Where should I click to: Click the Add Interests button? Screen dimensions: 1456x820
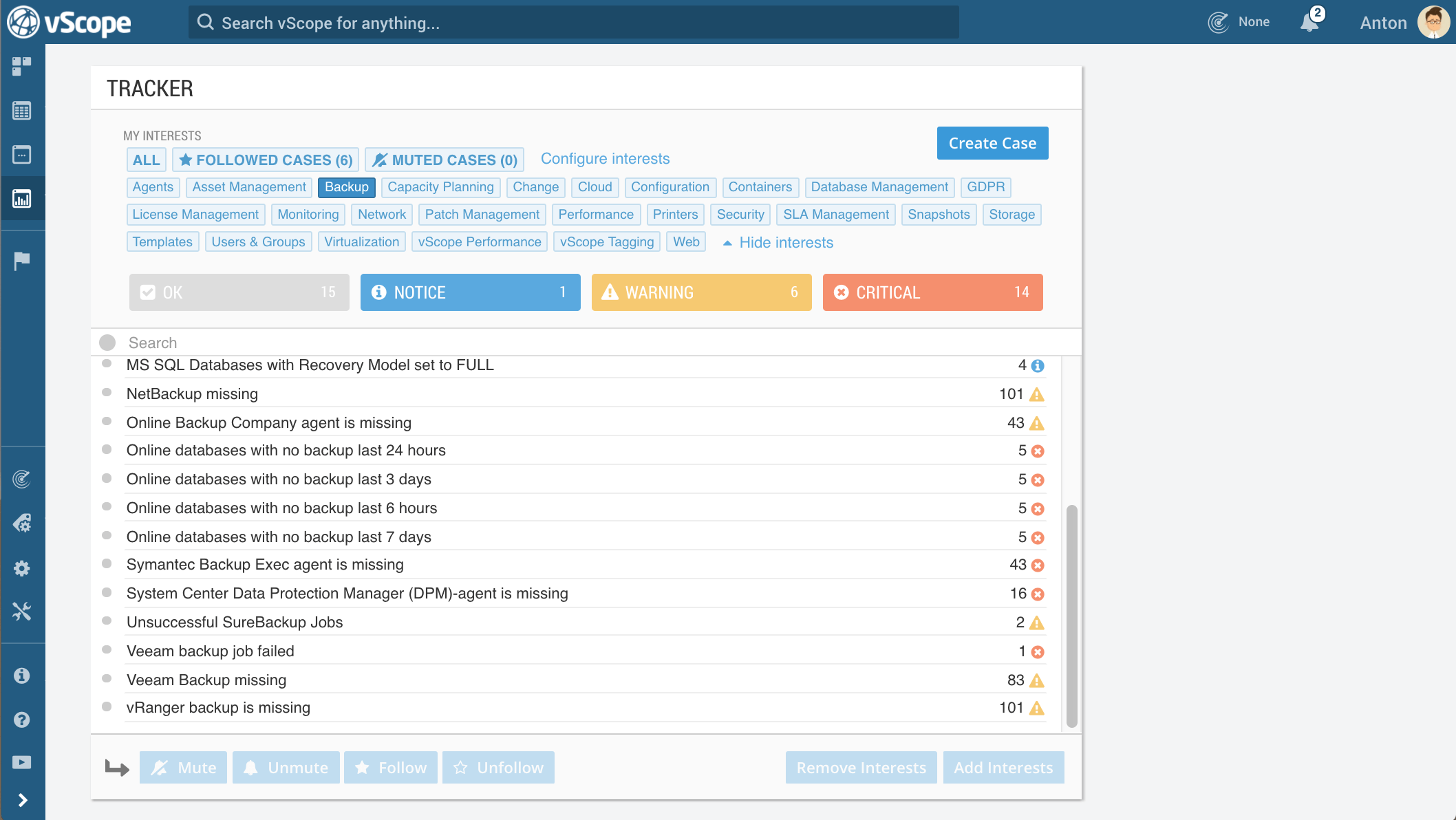click(1003, 768)
